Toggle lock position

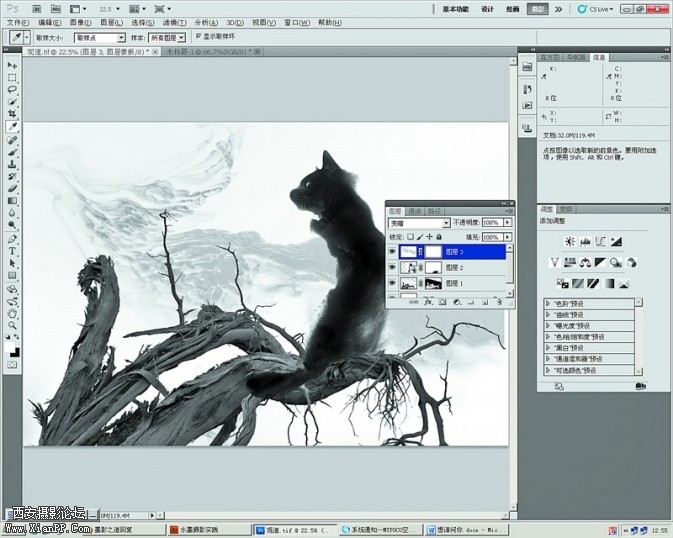tap(429, 237)
